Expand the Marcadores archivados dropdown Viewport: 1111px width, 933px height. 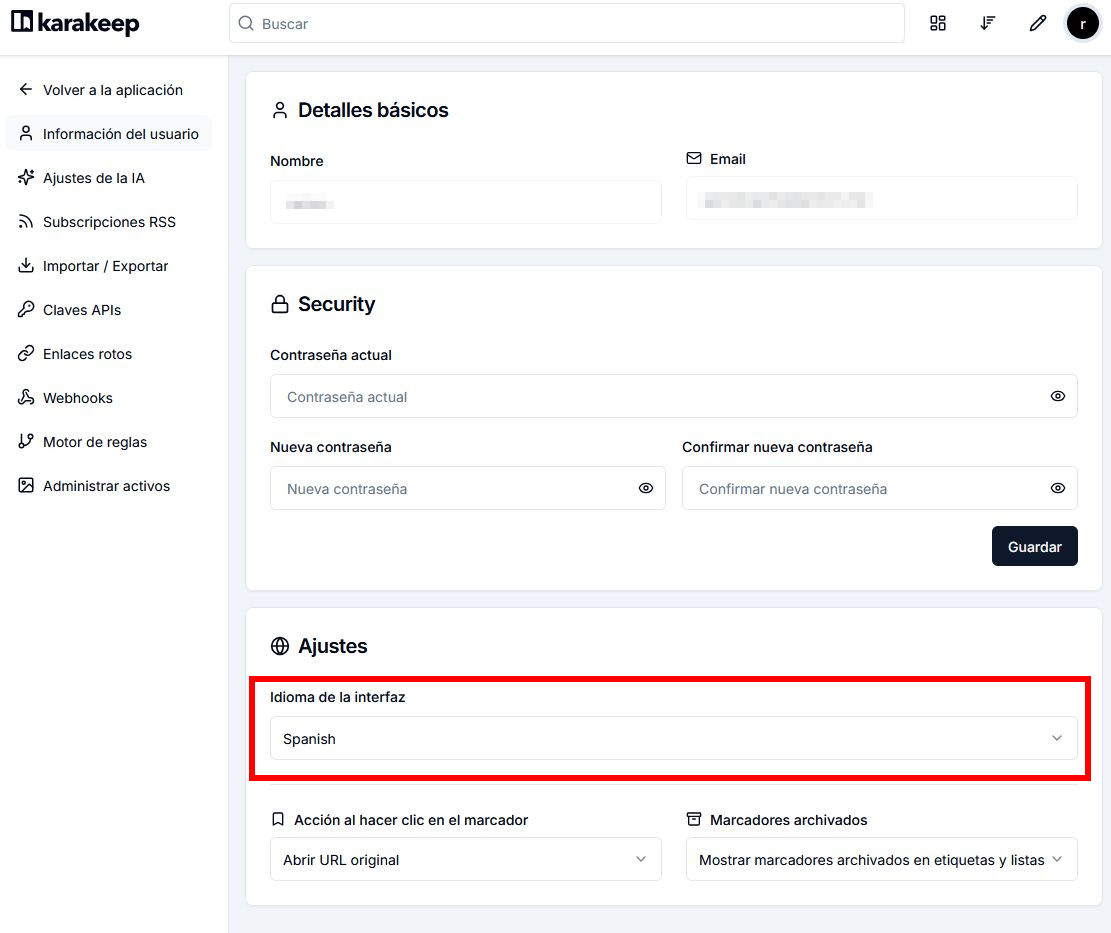[881, 860]
